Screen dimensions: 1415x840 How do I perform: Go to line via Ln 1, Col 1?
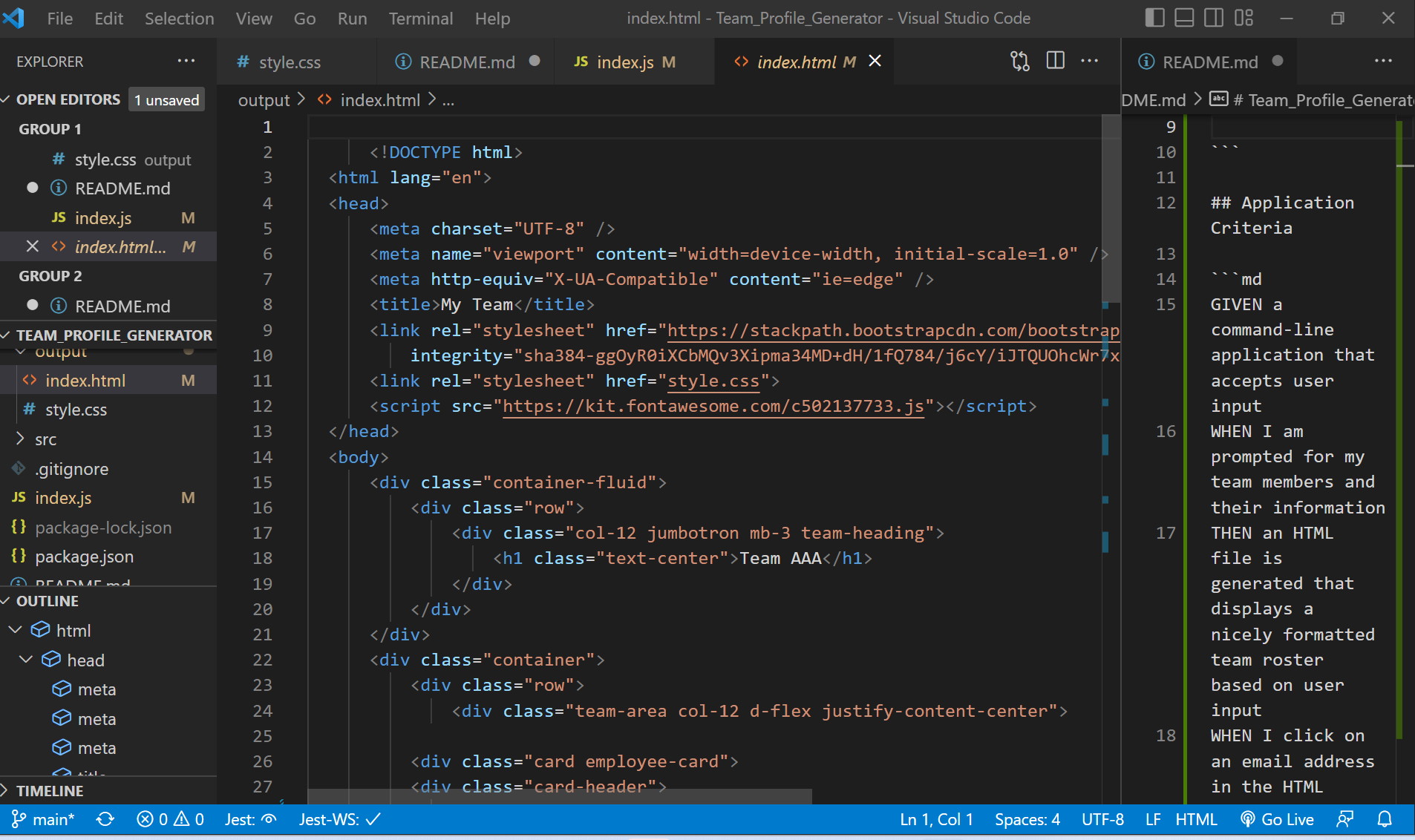tap(936, 819)
